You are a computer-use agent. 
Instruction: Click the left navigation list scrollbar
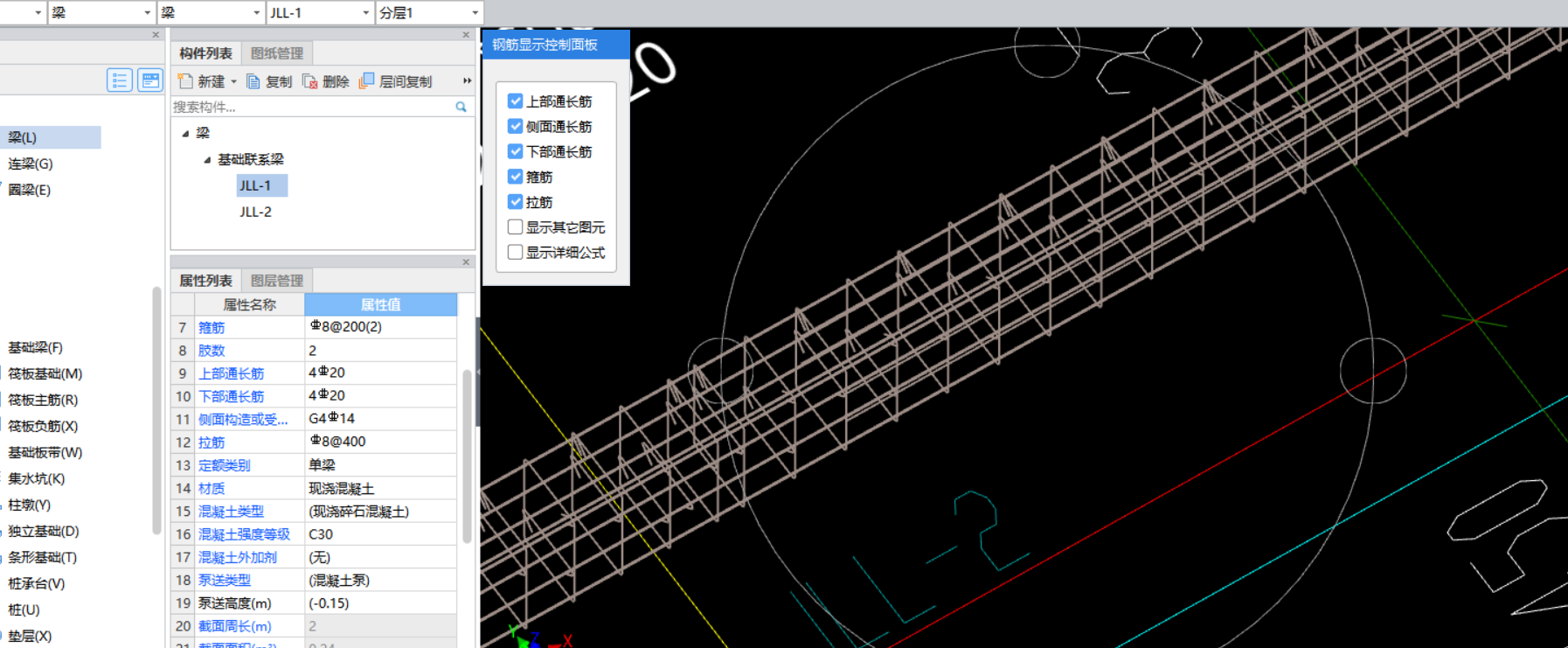156,411
